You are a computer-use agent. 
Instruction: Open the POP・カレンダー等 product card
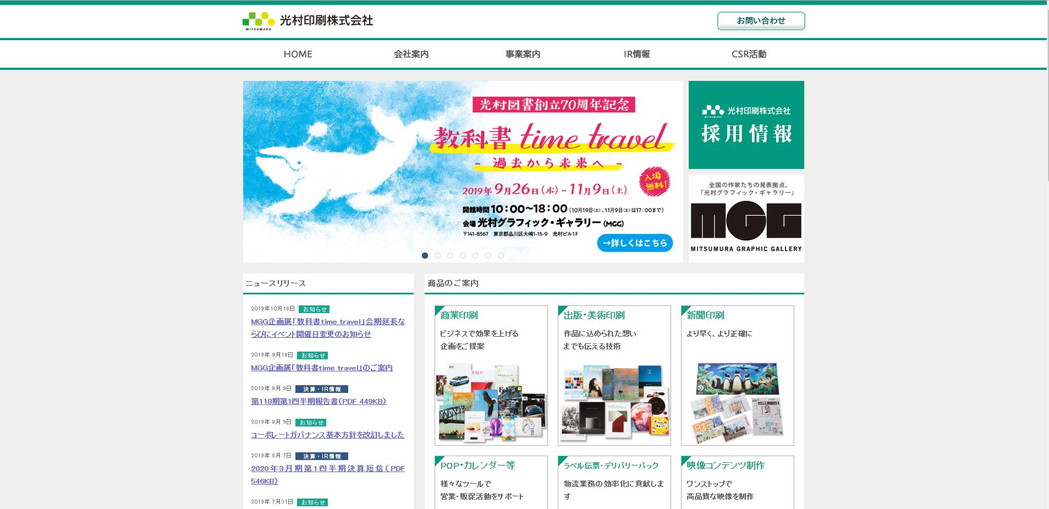coord(491,482)
